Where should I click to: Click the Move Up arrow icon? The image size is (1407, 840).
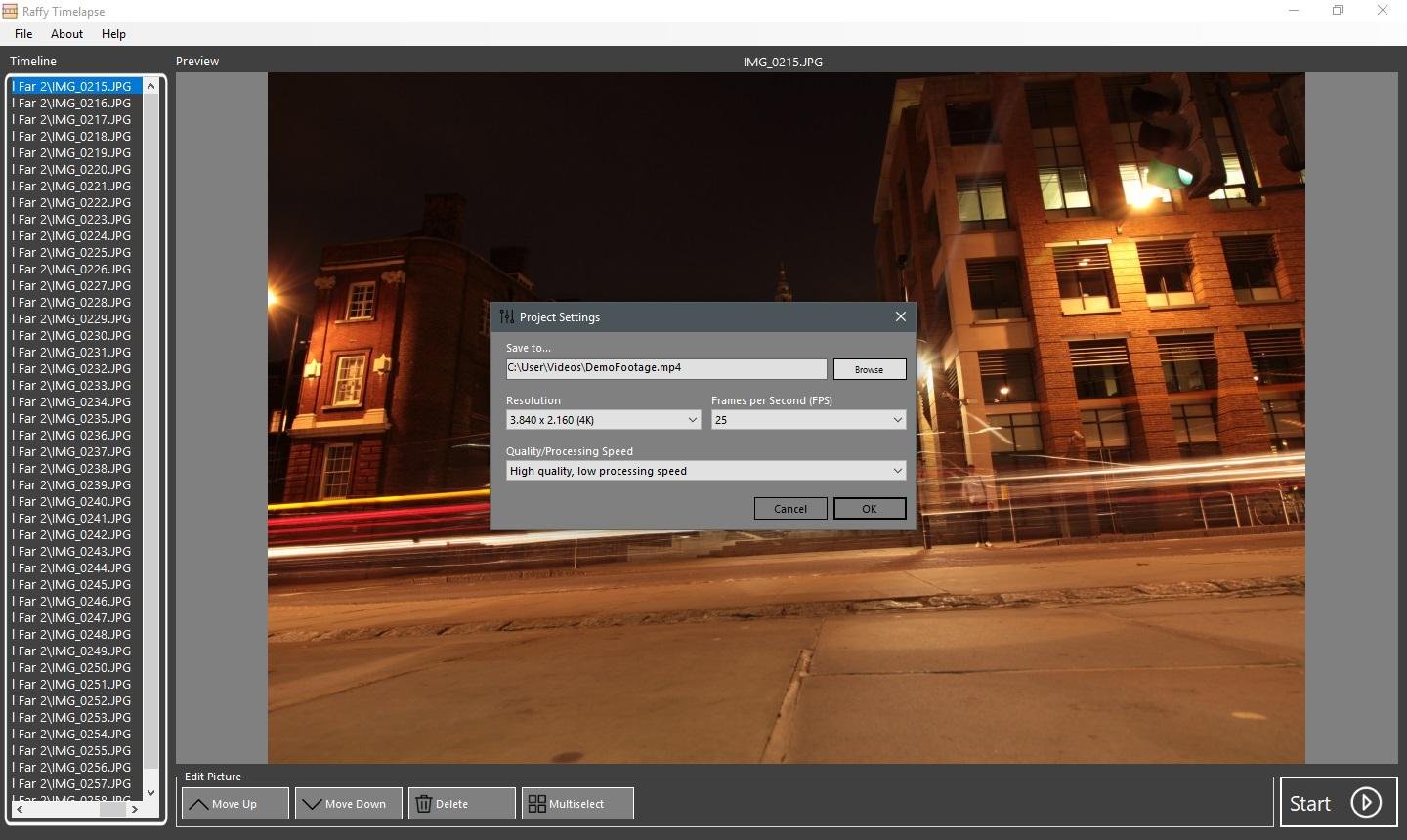[198, 804]
